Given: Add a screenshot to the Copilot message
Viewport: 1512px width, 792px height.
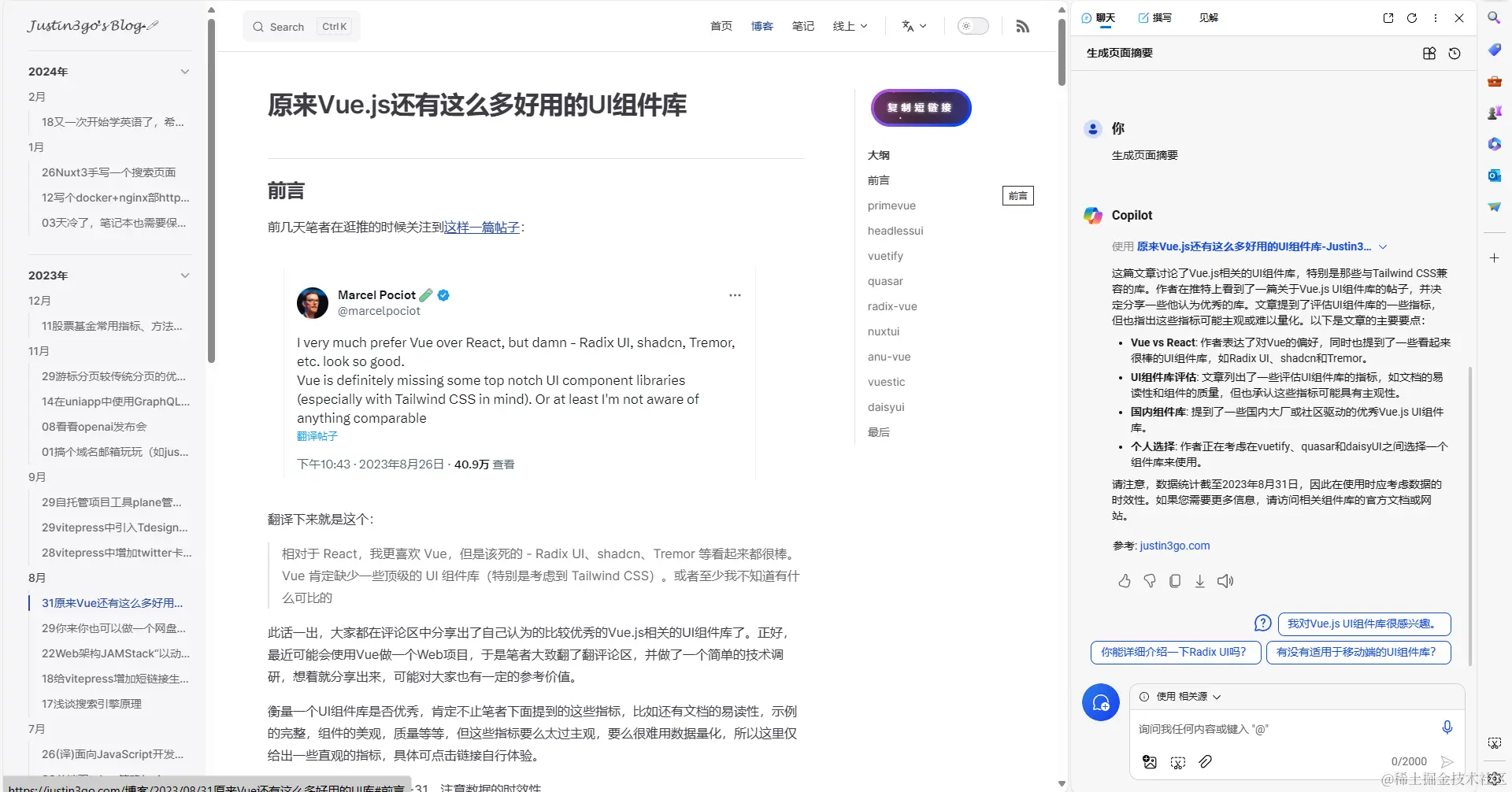Looking at the screenshot, I should (x=1178, y=761).
